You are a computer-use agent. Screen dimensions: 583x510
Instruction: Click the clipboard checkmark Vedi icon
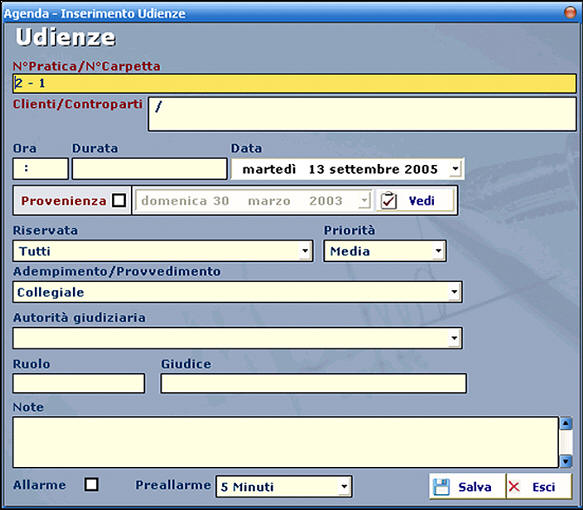389,201
